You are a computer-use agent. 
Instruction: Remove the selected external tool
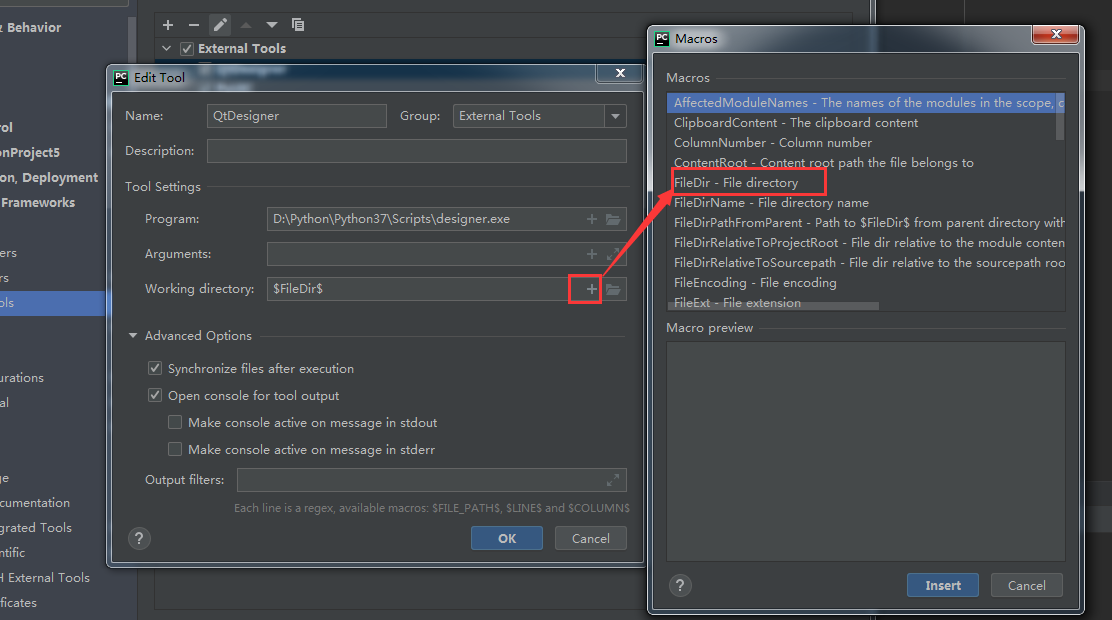pyautogui.click(x=193, y=25)
